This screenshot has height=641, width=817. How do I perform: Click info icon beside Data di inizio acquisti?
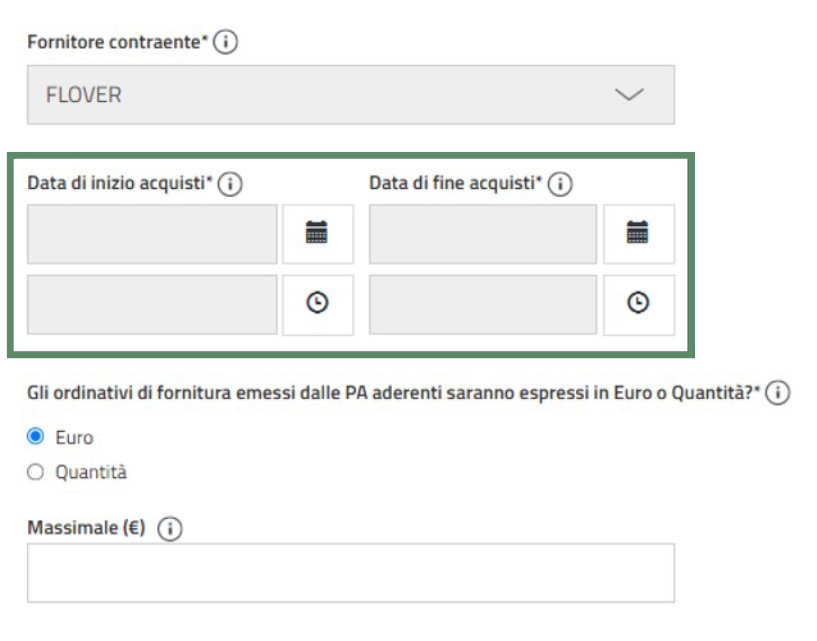232,184
